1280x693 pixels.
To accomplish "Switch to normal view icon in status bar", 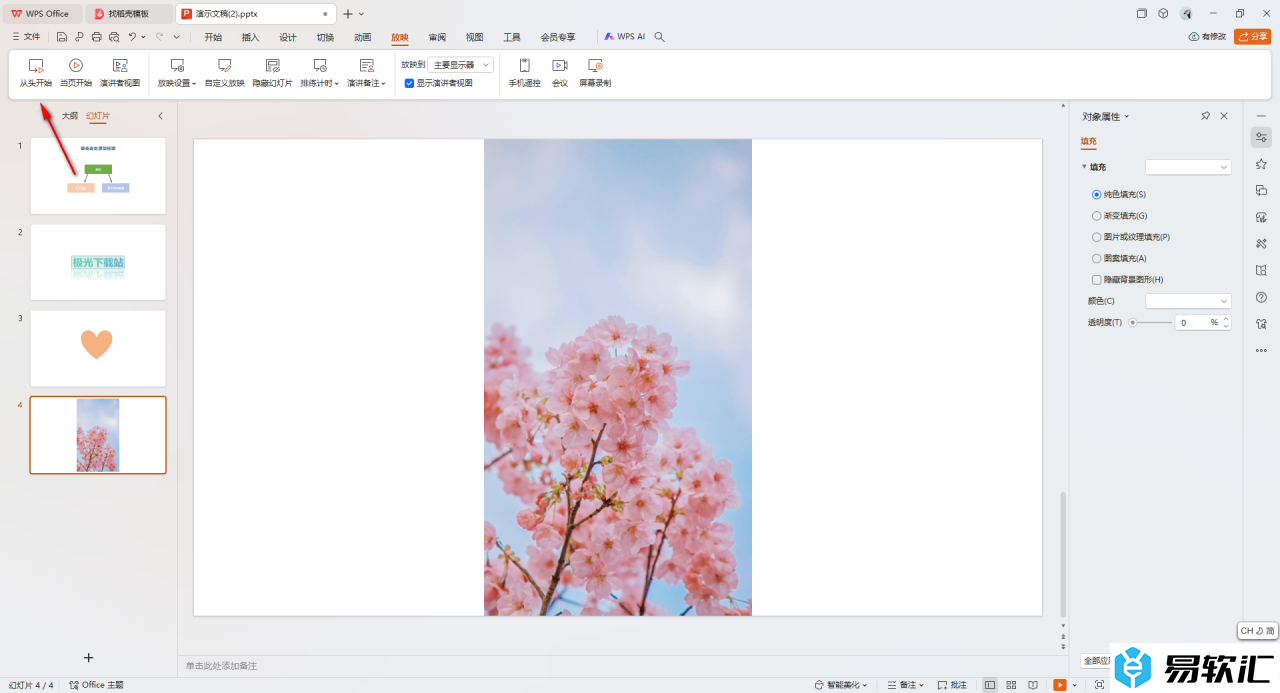I will pyautogui.click(x=990, y=685).
